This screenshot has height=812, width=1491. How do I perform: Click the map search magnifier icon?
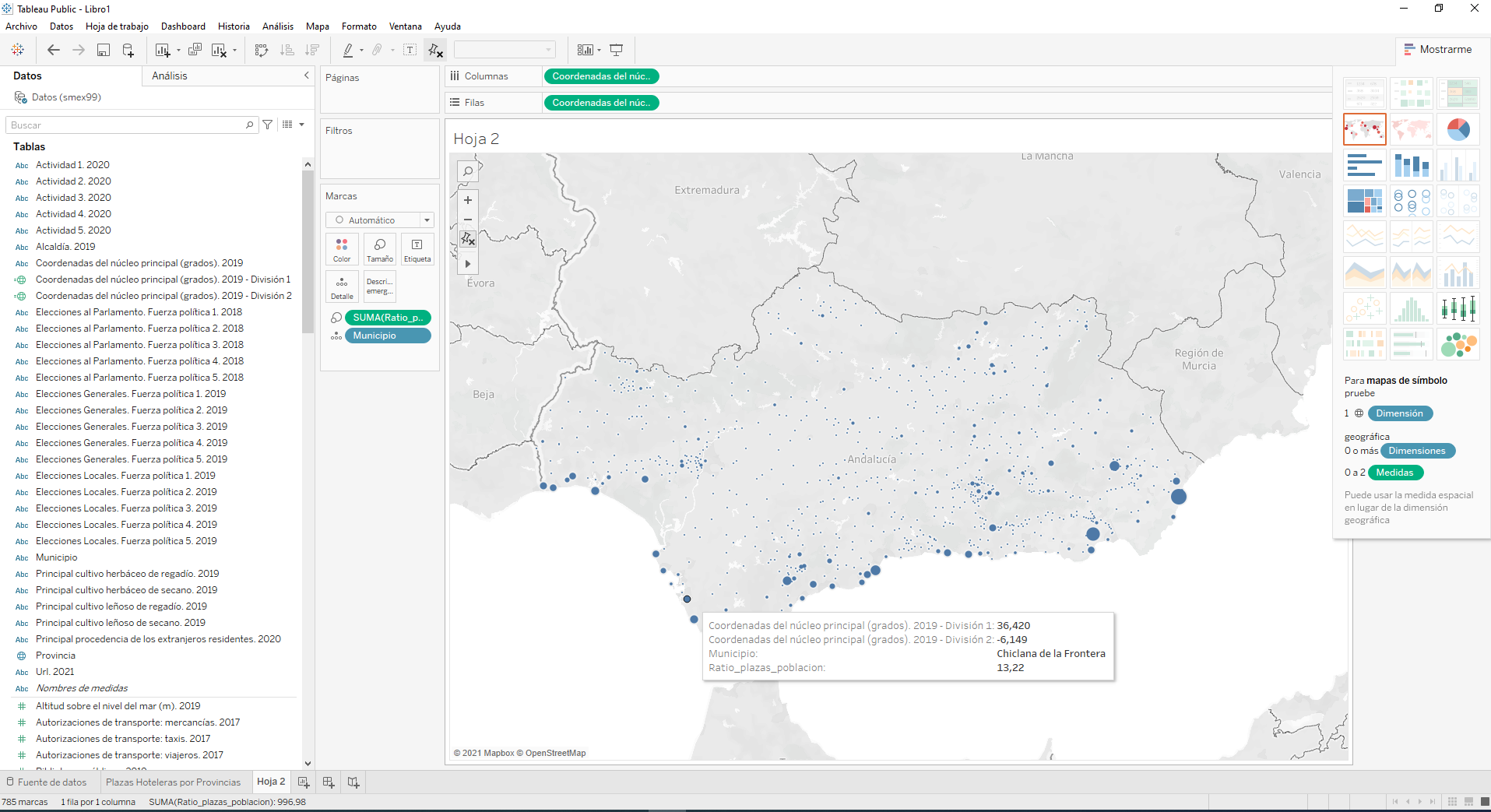pos(467,170)
